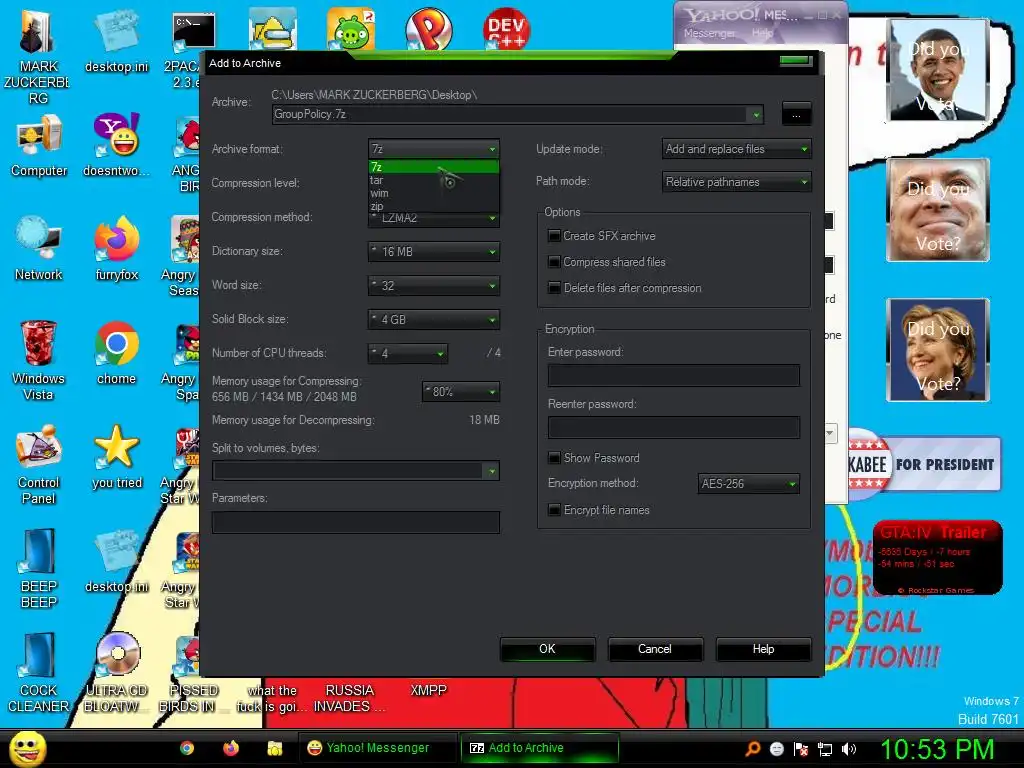The height and width of the screenshot is (768, 1024).
Task: Click the green titlebar button
Action: click(x=796, y=61)
